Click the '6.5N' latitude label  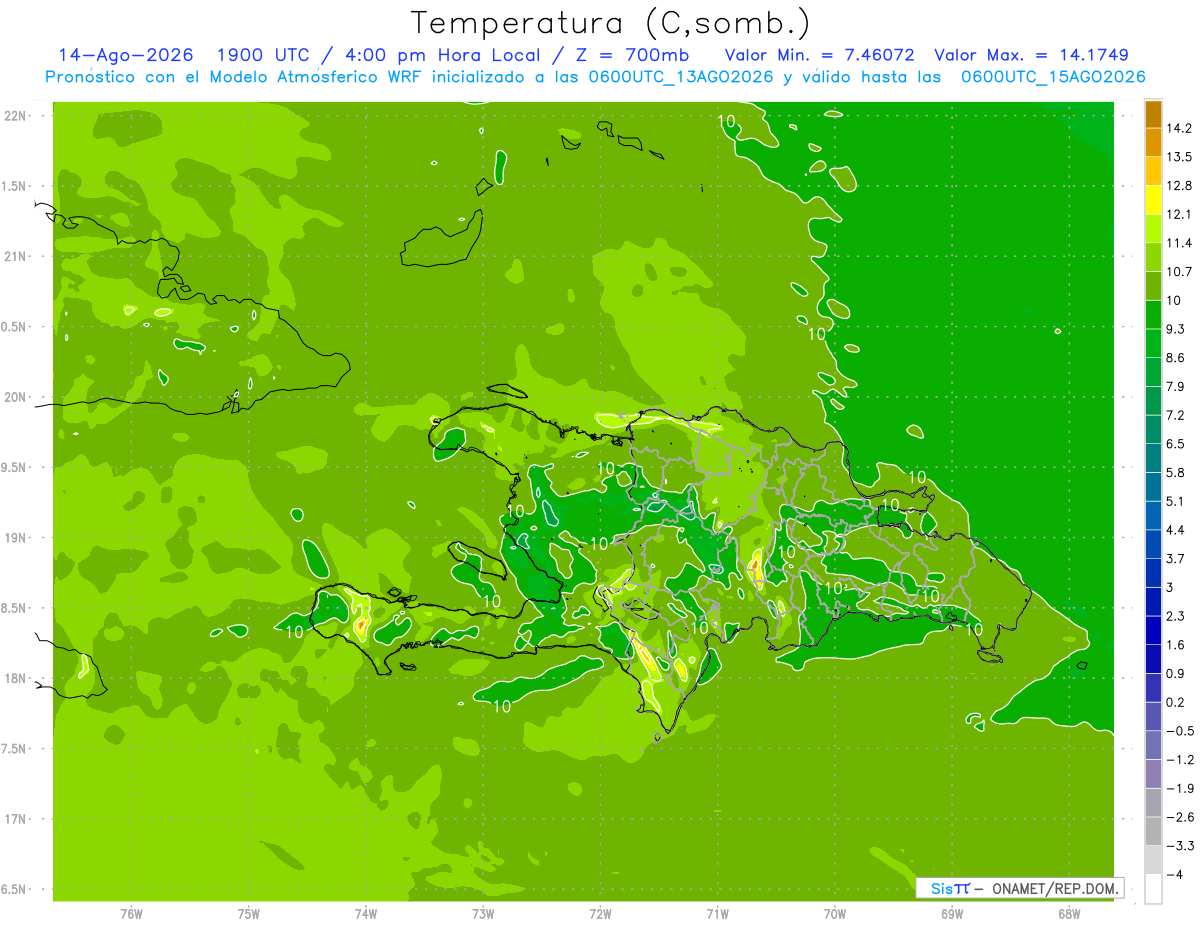[x=14, y=889]
